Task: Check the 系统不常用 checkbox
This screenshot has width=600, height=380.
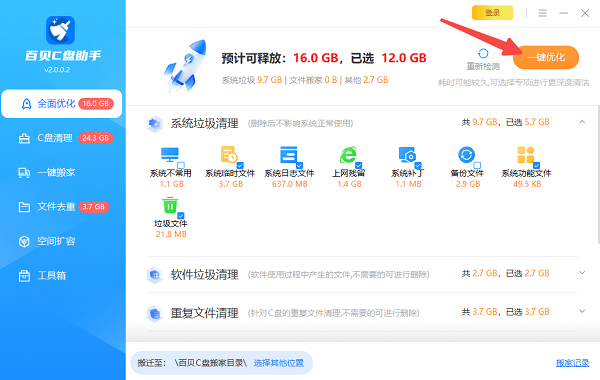Action: pos(181,165)
